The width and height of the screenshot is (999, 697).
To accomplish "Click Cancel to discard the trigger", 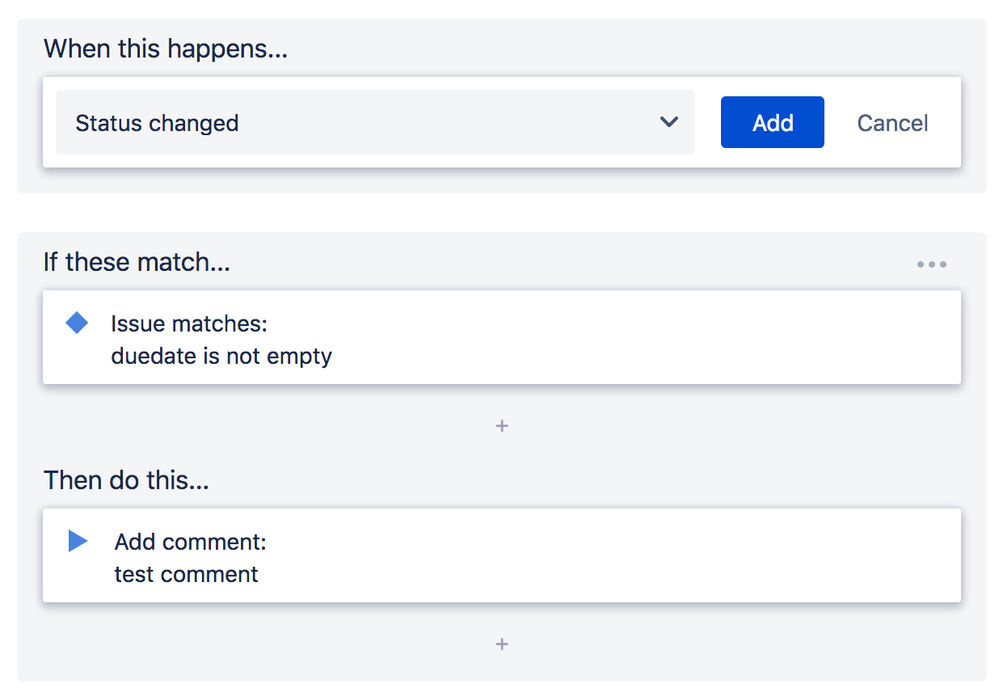I will coord(891,122).
